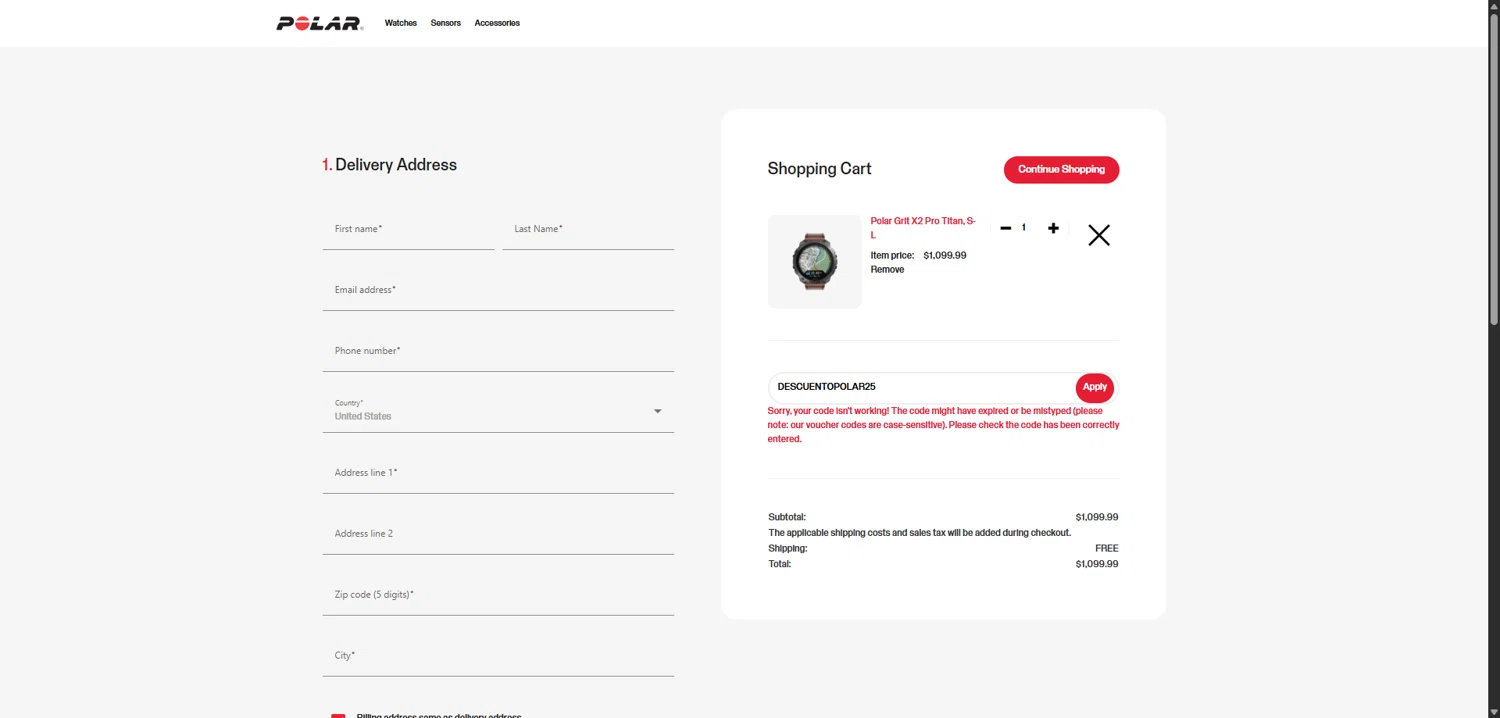Click the Remove link under item price
Image resolution: width=1500 pixels, height=718 pixels.
point(887,269)
